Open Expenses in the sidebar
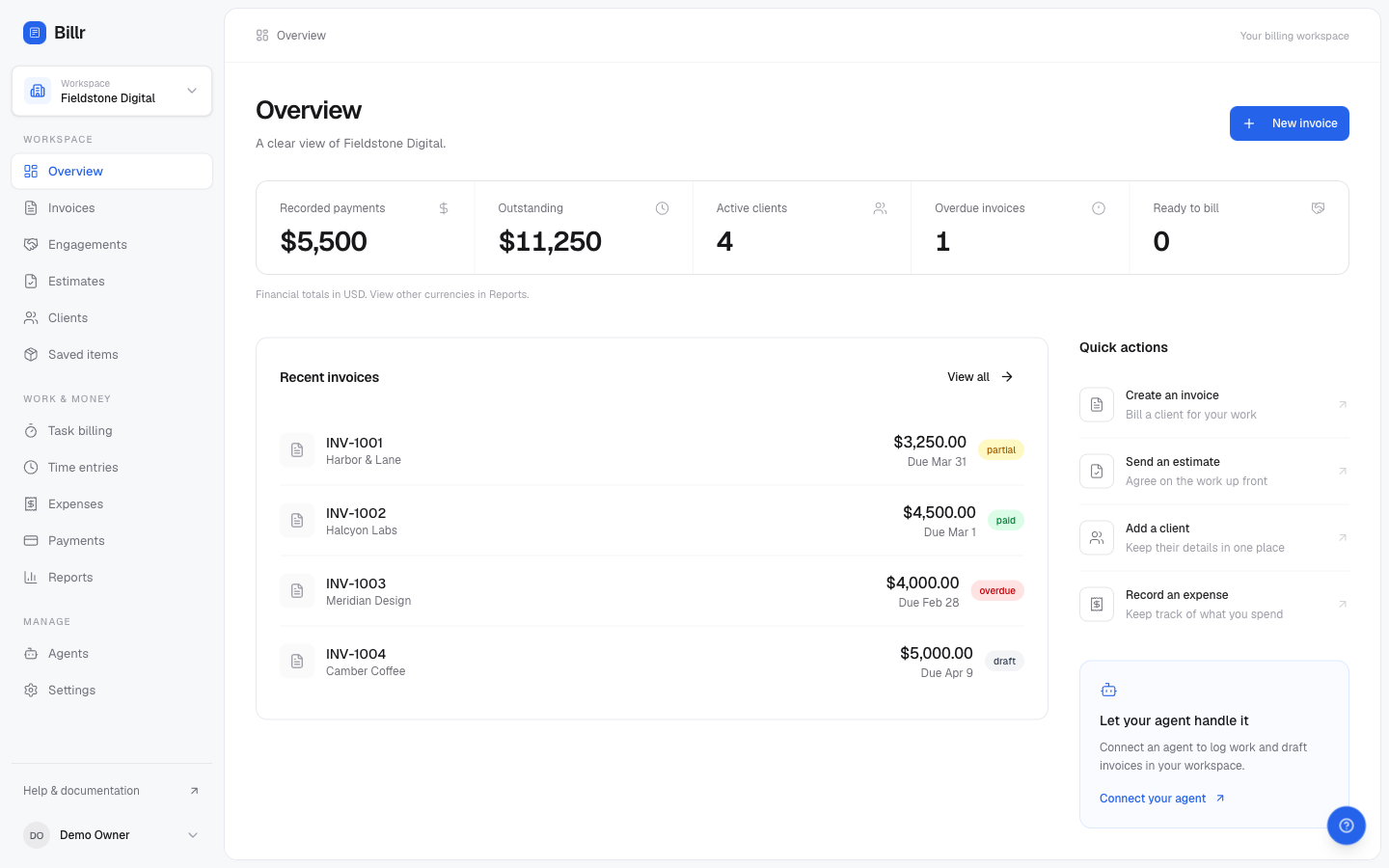This screenshot has height=868, width=1389. pos(112,504)
